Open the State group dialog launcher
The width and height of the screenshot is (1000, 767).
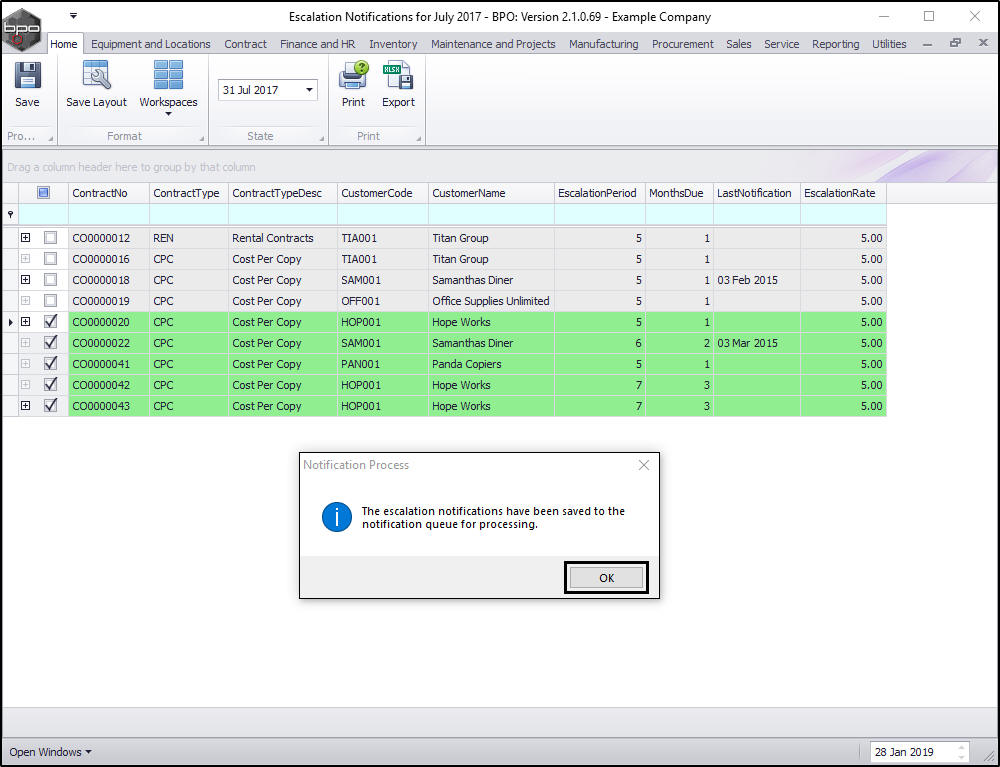(321, 138)
